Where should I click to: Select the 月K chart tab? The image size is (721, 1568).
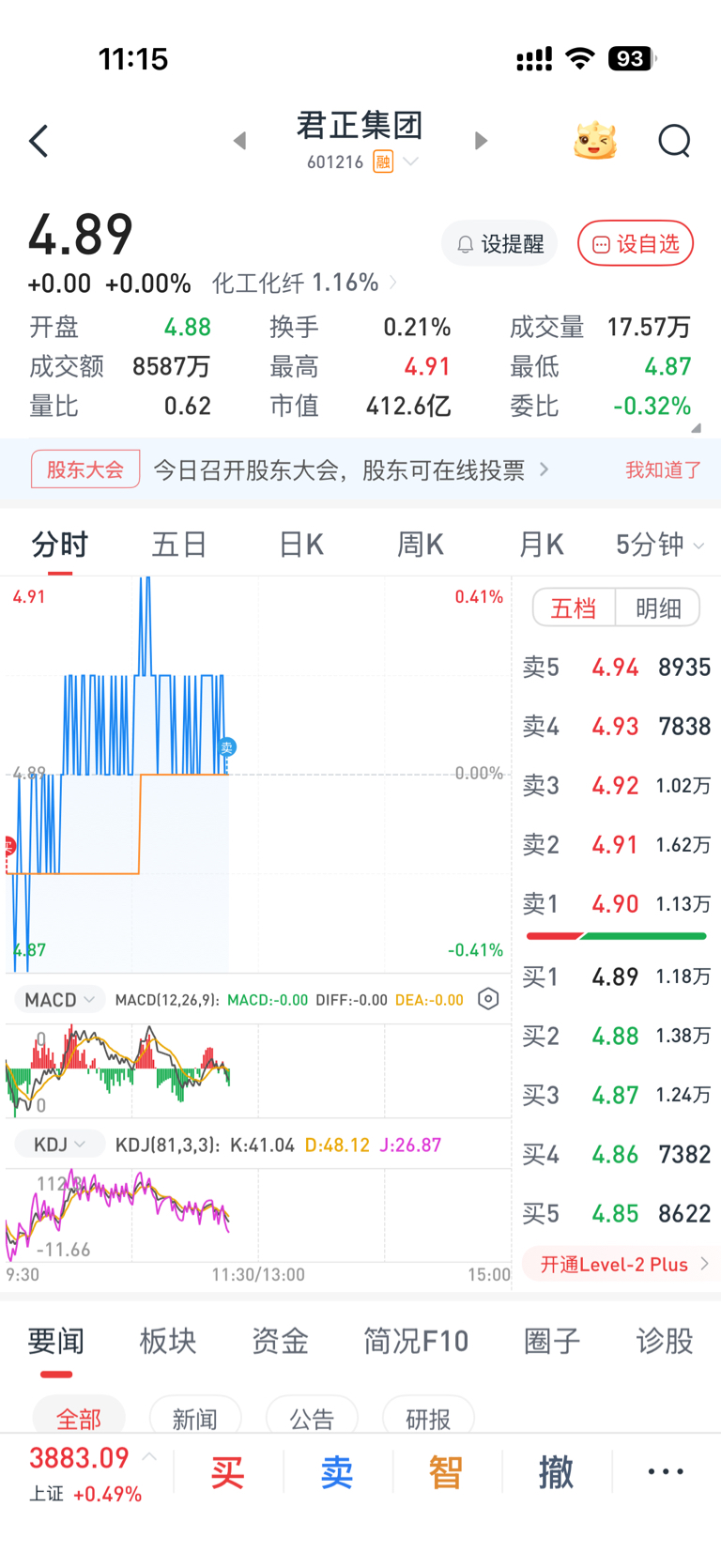coord(541,545)
